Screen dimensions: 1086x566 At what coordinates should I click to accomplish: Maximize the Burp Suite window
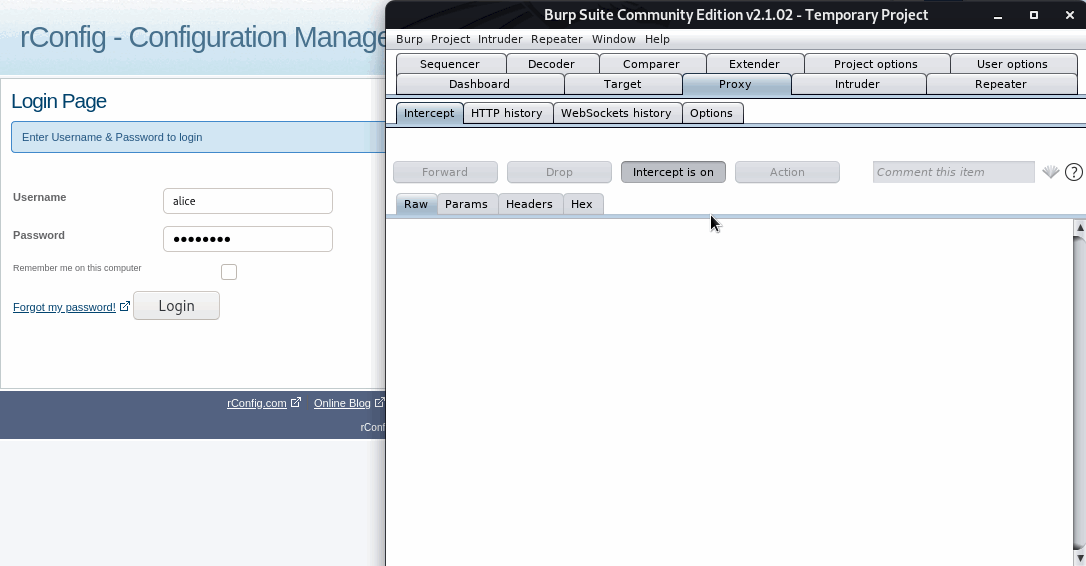pyautogui.click(x=1034, y=15)
